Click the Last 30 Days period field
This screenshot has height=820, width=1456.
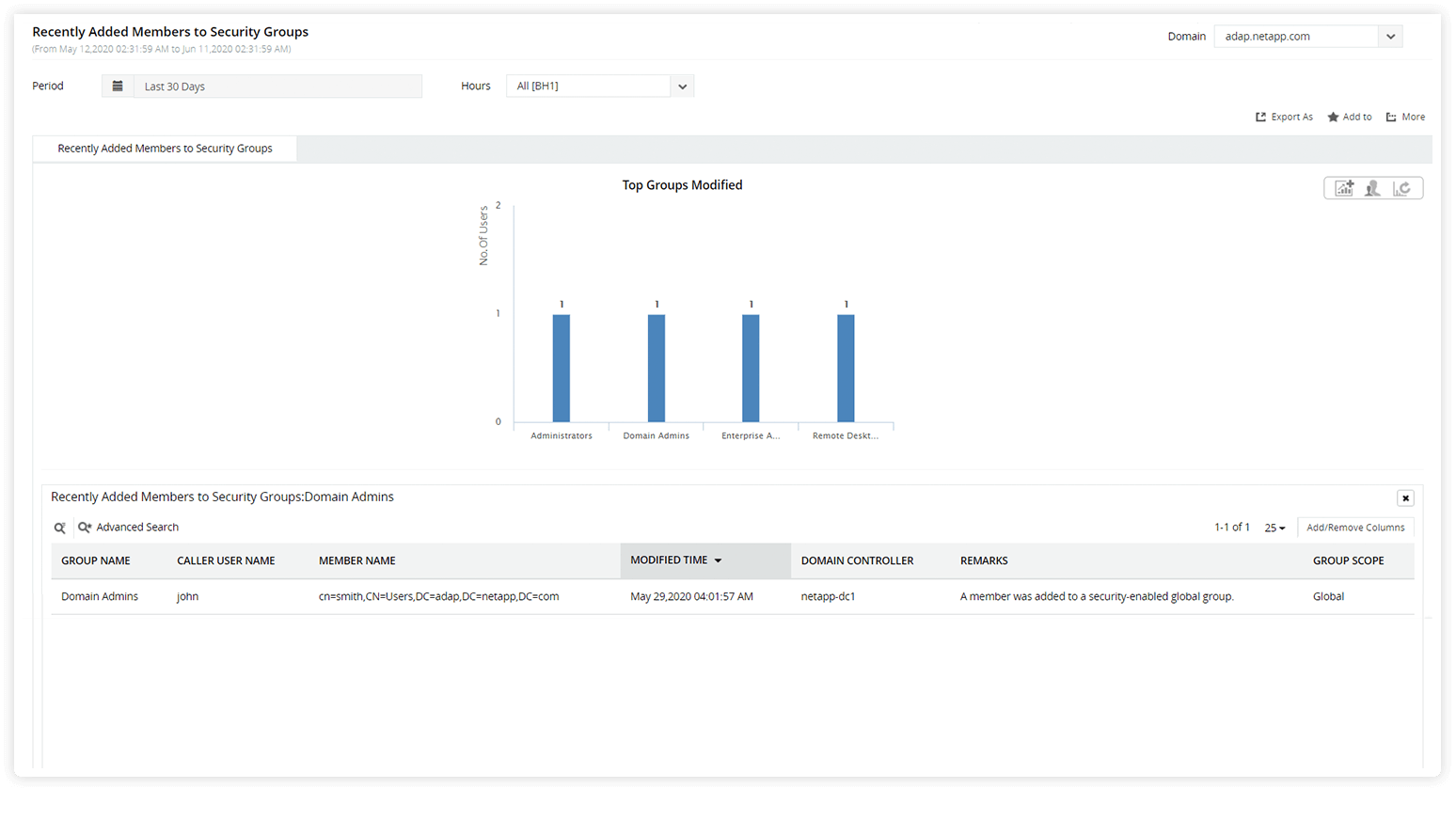[277, 86]
